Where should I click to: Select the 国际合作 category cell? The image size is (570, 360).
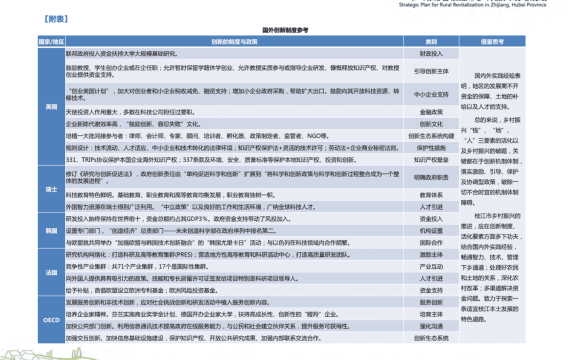point(431,243)
